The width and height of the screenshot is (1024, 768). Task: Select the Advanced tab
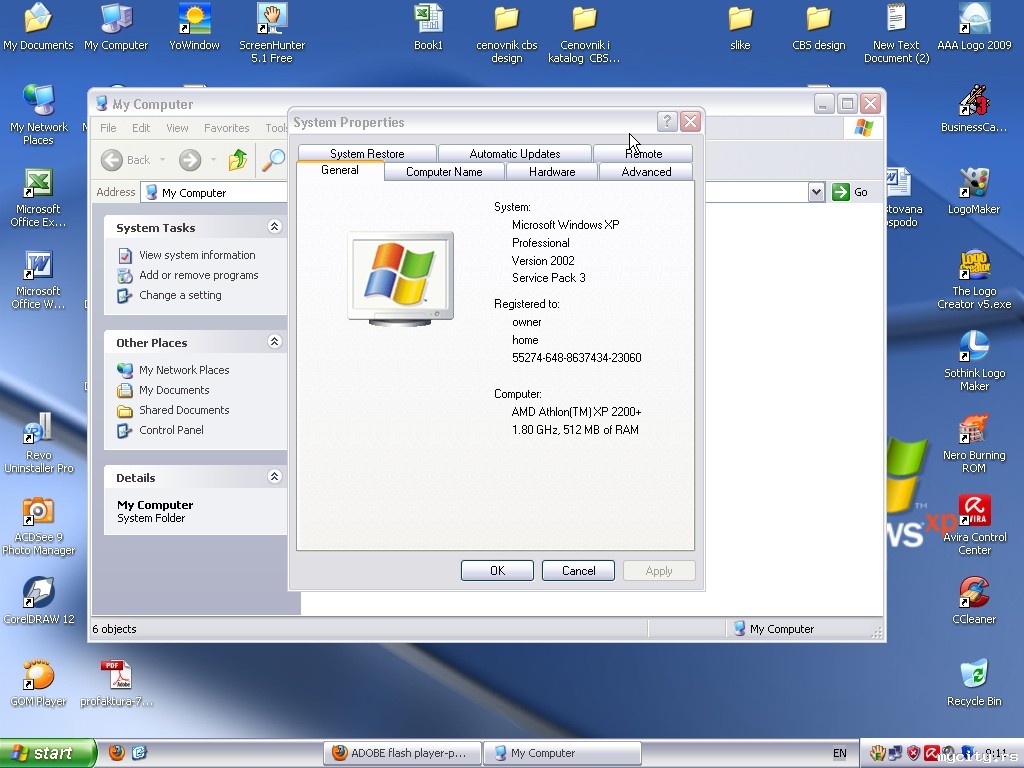tap(646, 172)
